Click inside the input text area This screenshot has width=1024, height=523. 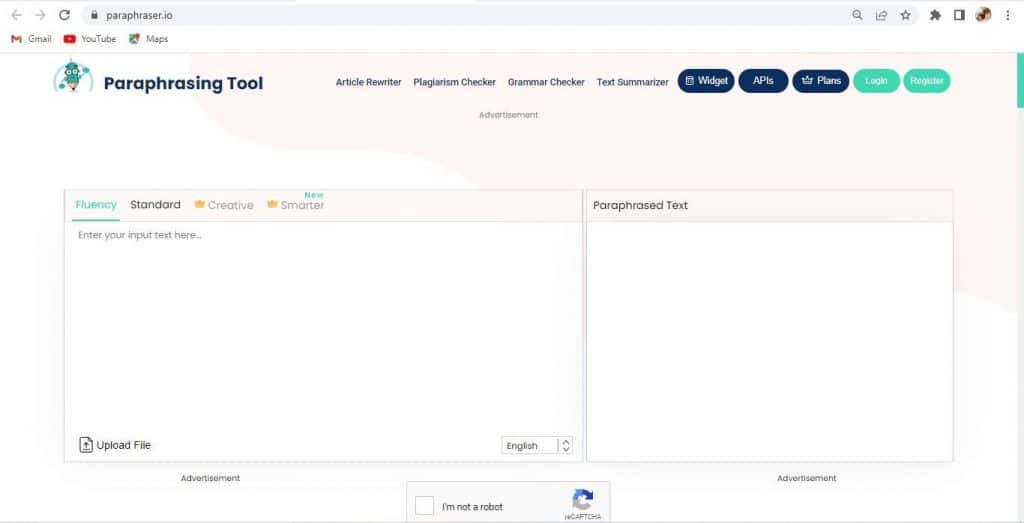[x=323, y=326]
